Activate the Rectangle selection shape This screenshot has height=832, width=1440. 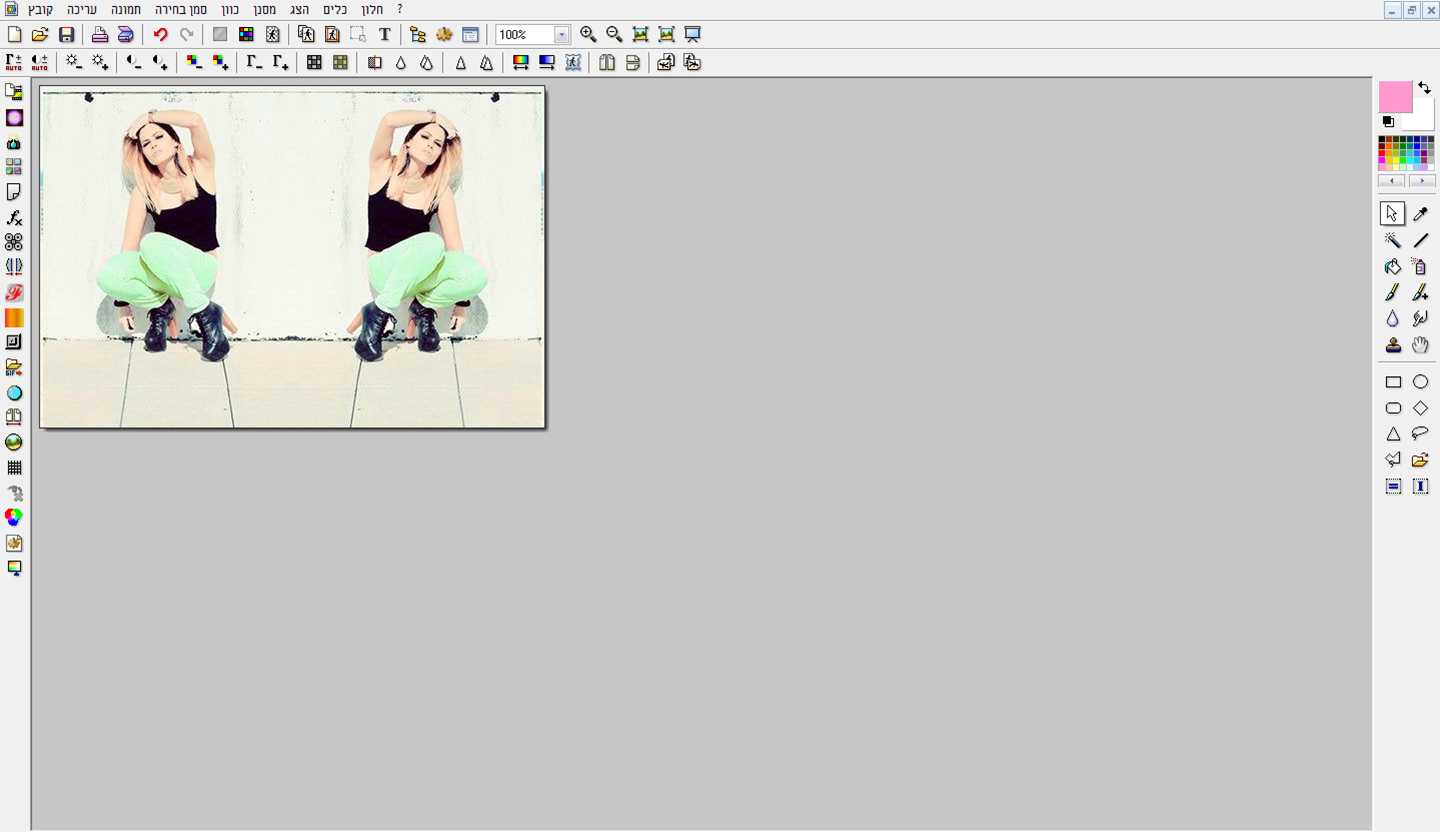1392,382
